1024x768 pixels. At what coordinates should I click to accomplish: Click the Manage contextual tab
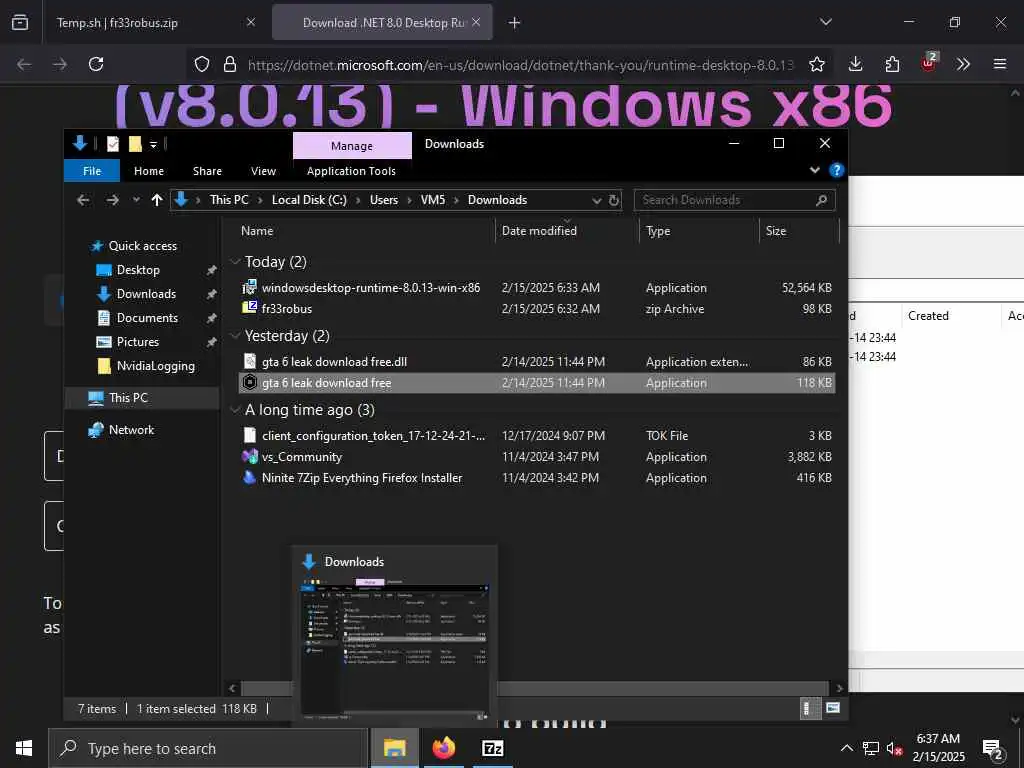pyautogui.click(x=352, y=146)
